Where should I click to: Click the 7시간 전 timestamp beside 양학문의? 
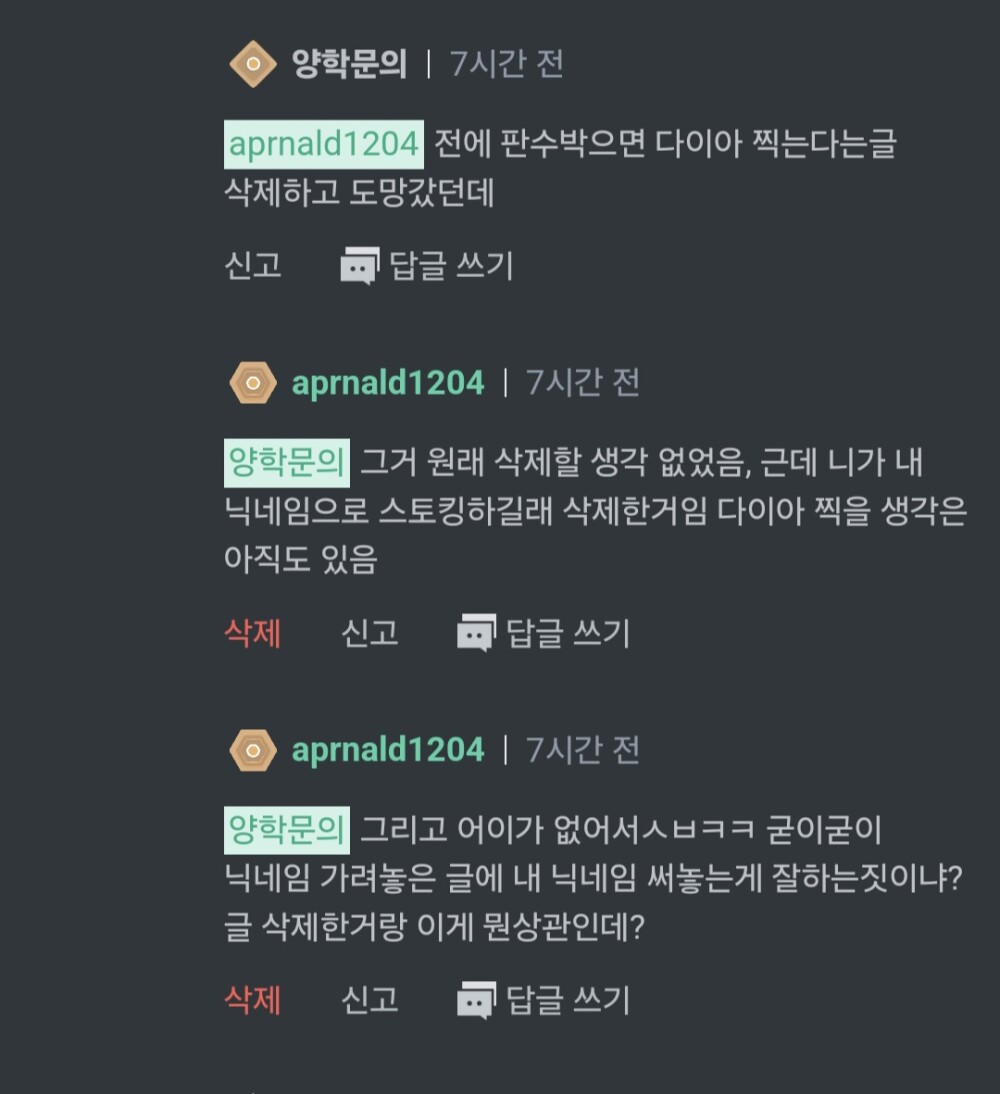pos(507,65)
